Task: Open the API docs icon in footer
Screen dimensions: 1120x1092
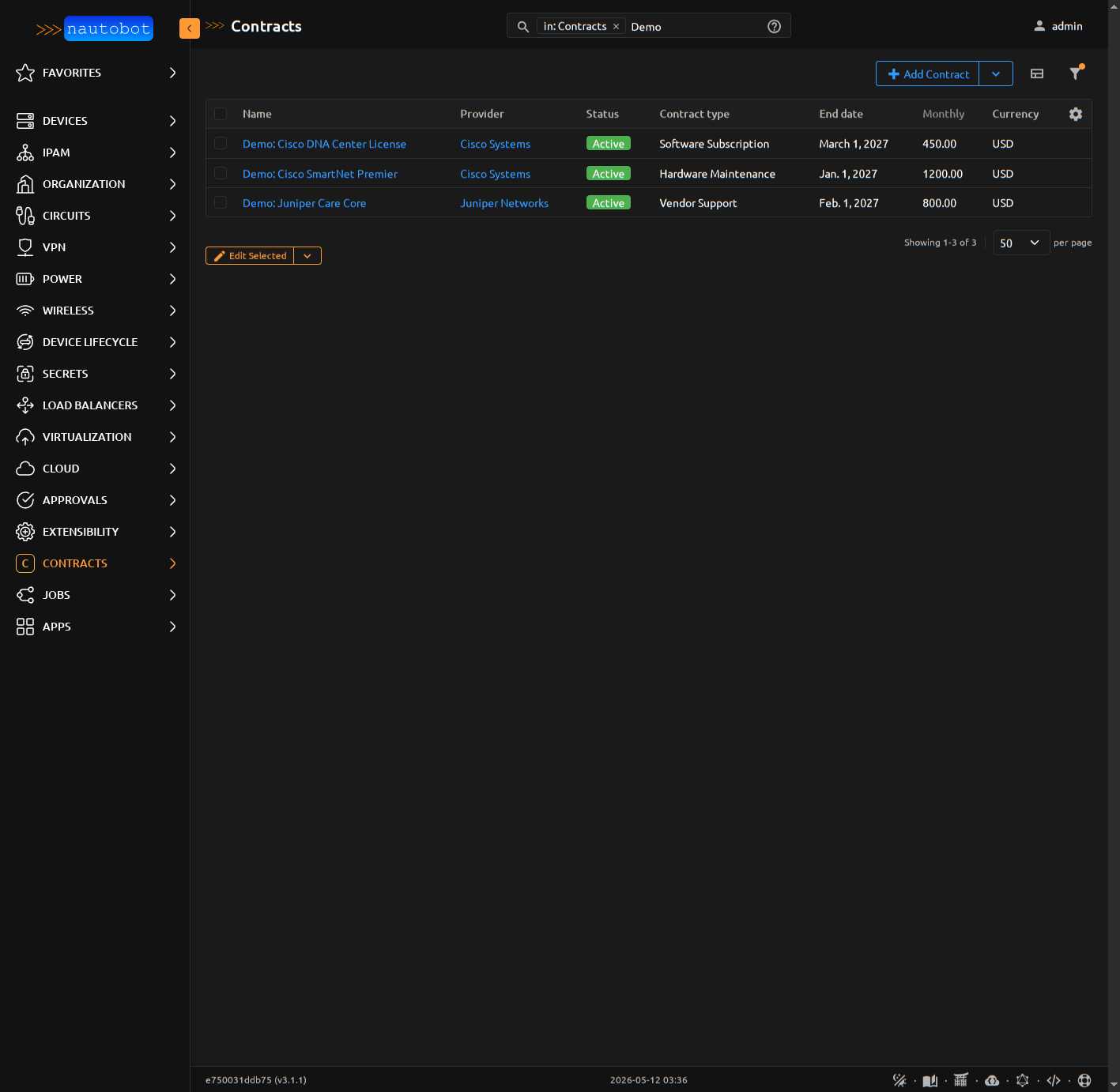Action: tap(961, 1080)
